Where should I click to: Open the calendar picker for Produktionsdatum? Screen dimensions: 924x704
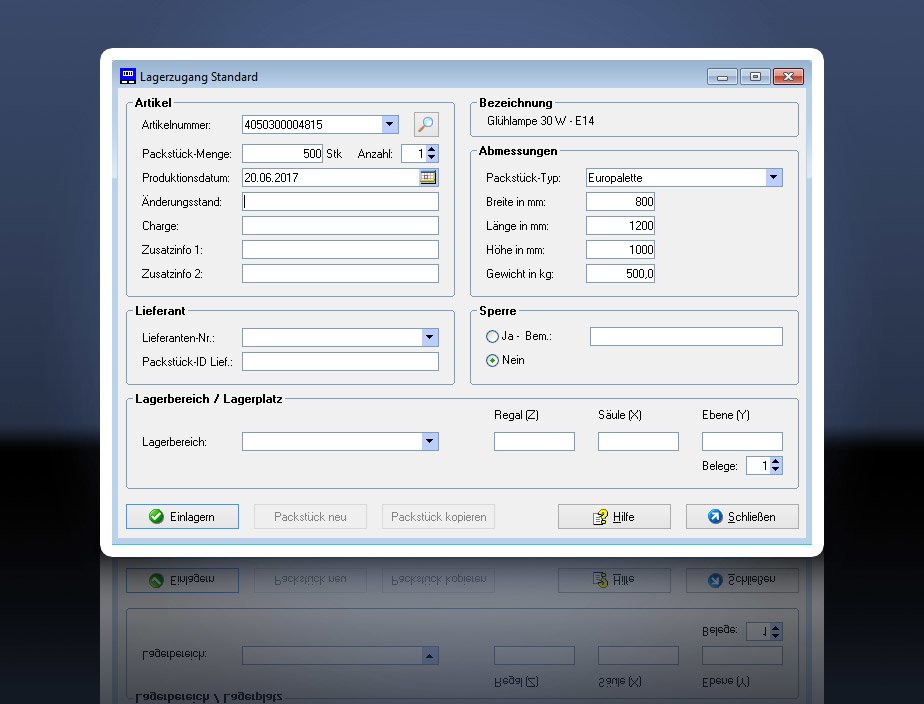(x=428, y=177)
